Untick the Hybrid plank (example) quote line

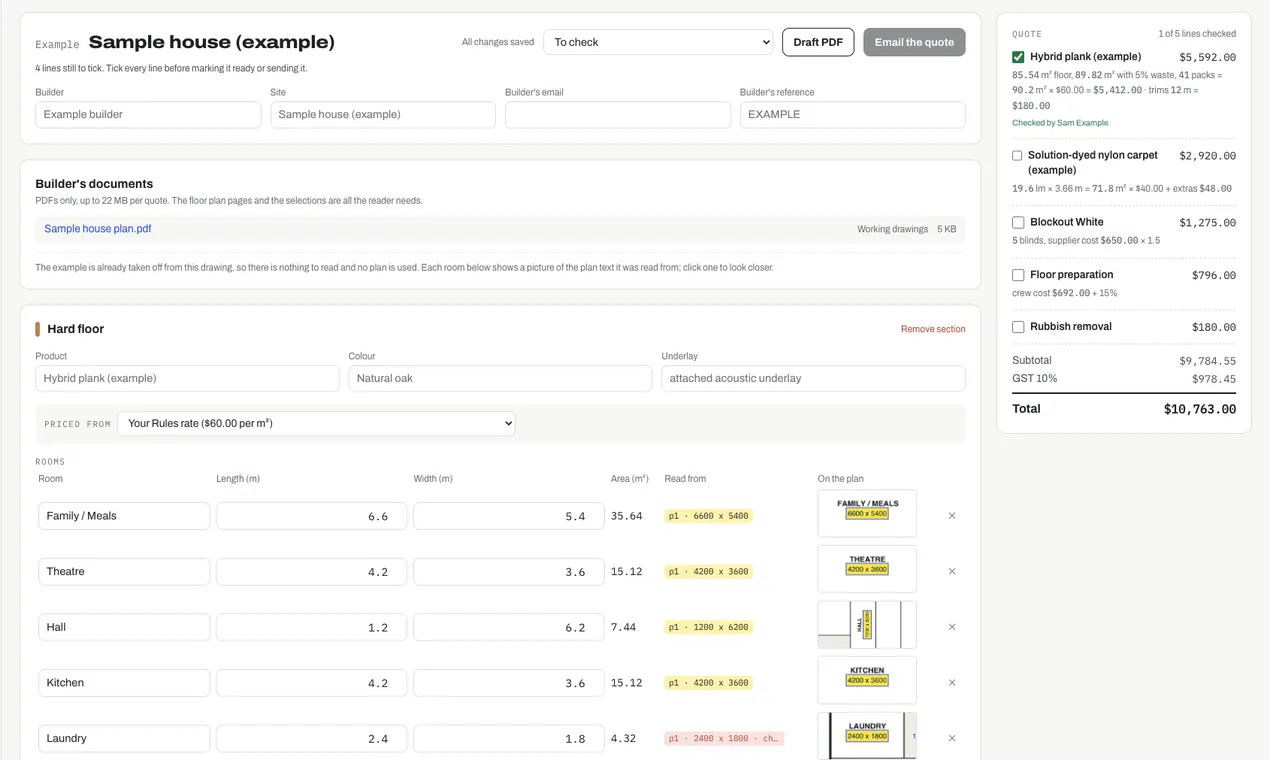coord(1018,57)
